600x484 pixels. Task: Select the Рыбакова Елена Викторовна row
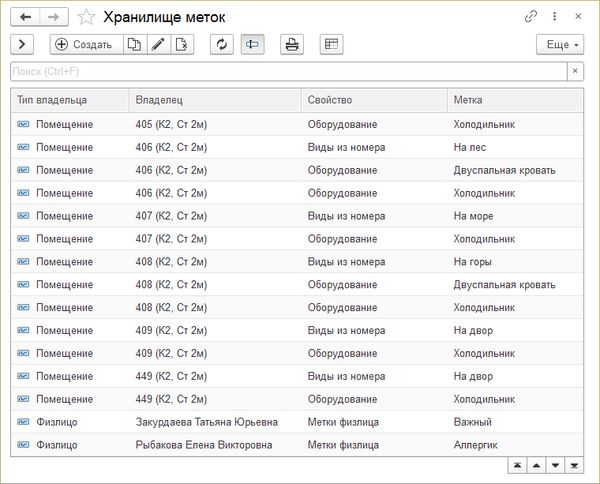tap(206, 445)
